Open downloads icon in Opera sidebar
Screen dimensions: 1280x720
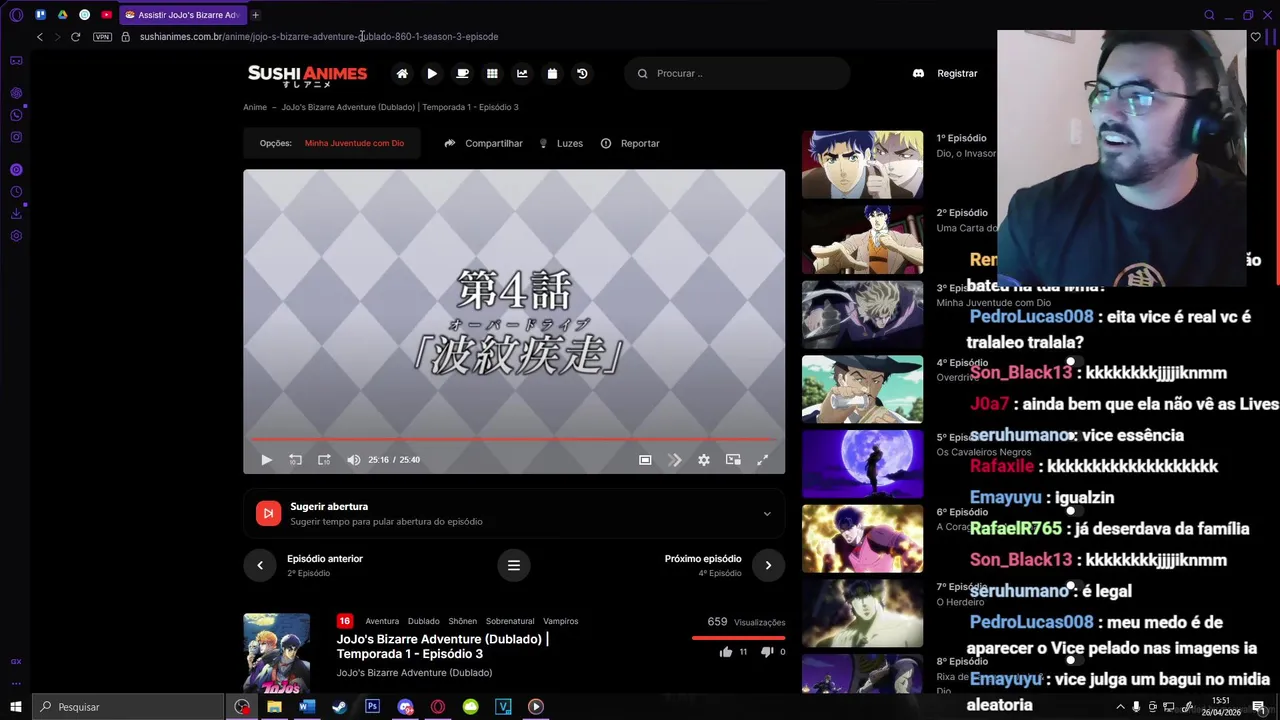tap(16, 214)
